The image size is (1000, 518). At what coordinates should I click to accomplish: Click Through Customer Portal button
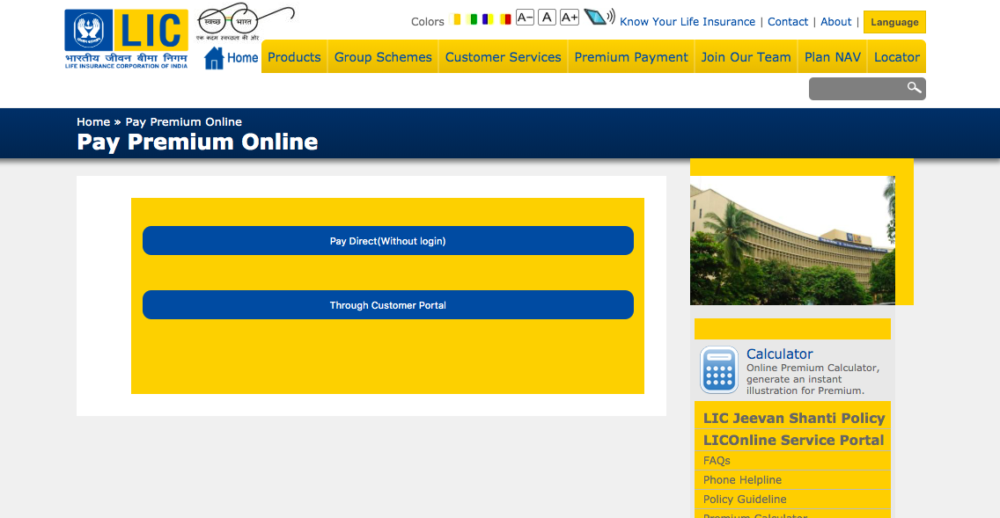(388, 305)
